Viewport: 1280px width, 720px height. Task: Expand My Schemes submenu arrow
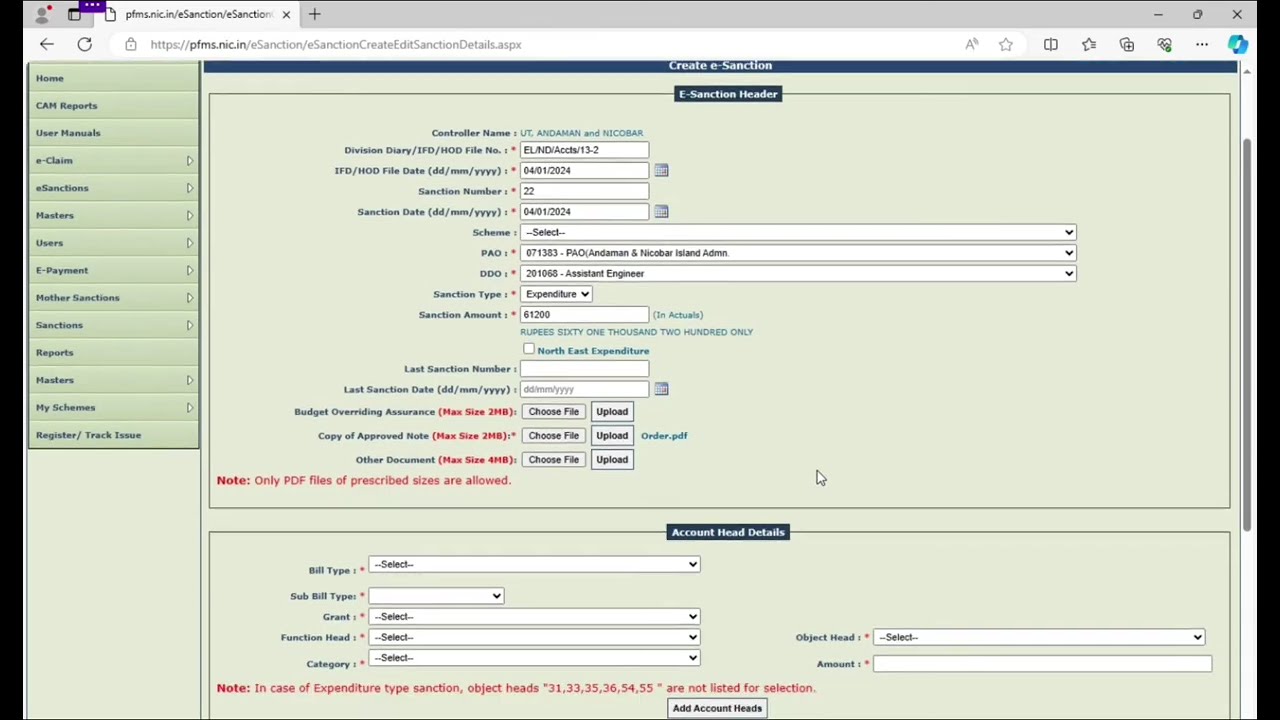point(189,407)
